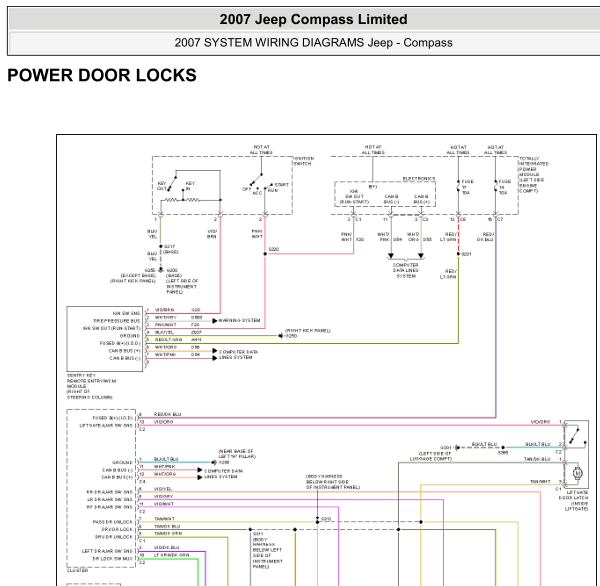Click the 'TAN/WHT' wire label at cluster pin 7

164,519
